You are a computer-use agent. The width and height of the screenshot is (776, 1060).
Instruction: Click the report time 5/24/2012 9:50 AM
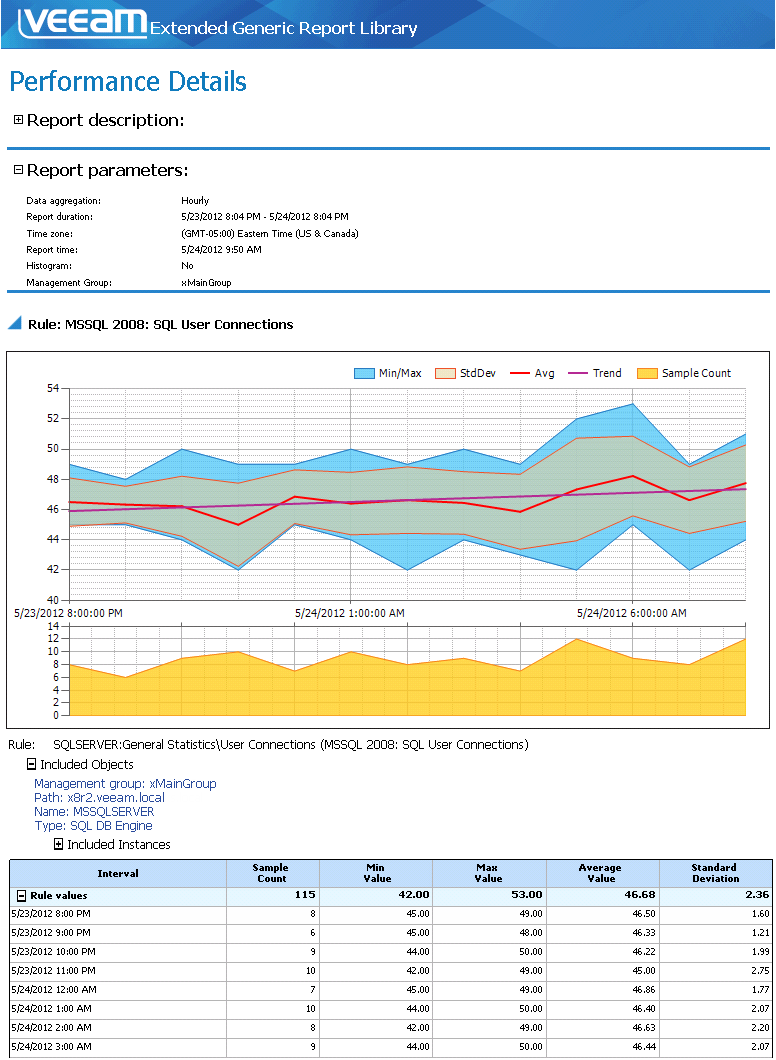coord(221,249)
